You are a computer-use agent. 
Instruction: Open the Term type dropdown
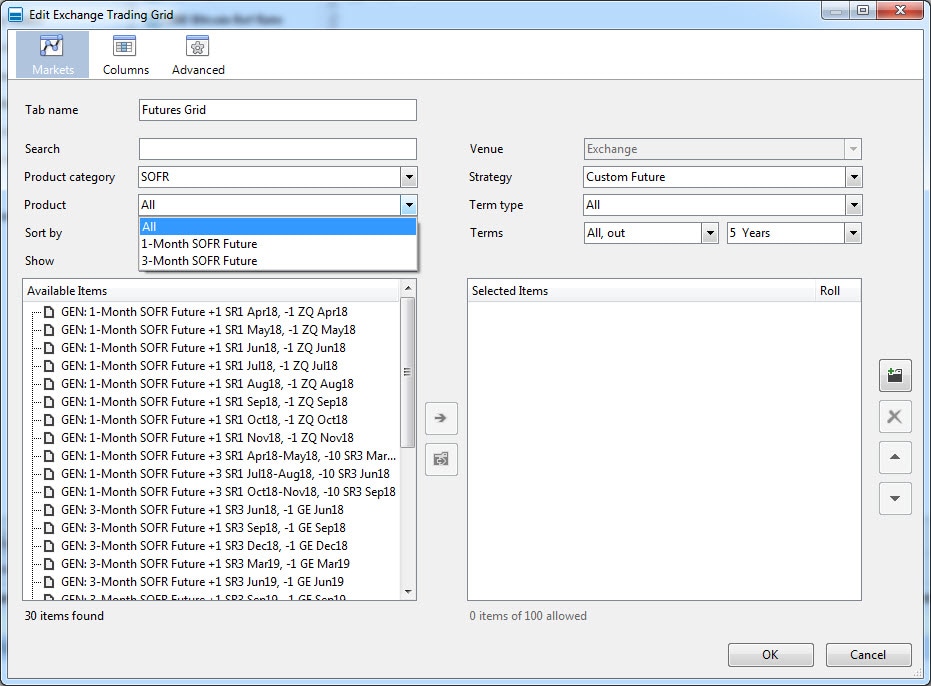(x=853, y=205)
